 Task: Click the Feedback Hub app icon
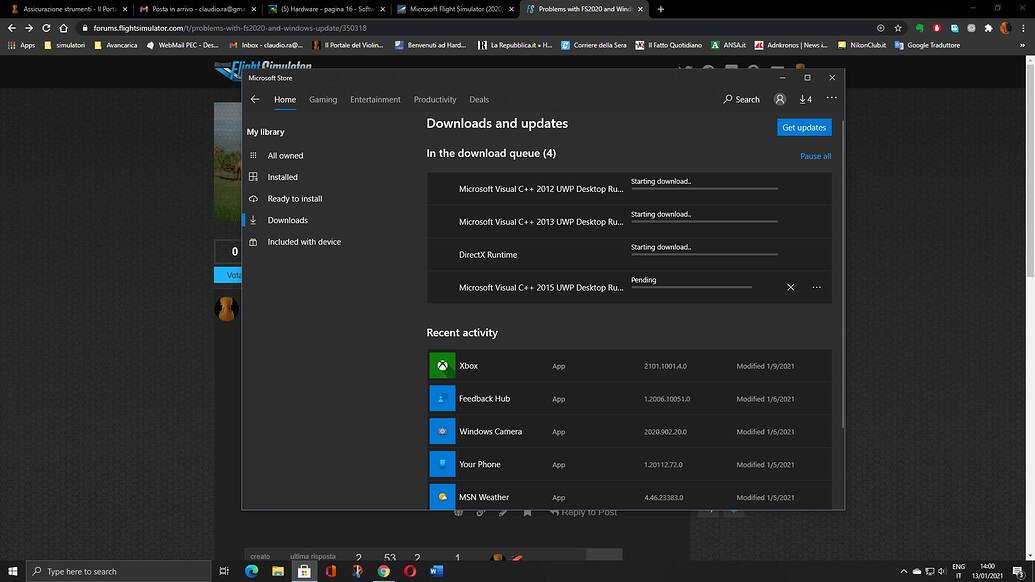pos(442,398)
